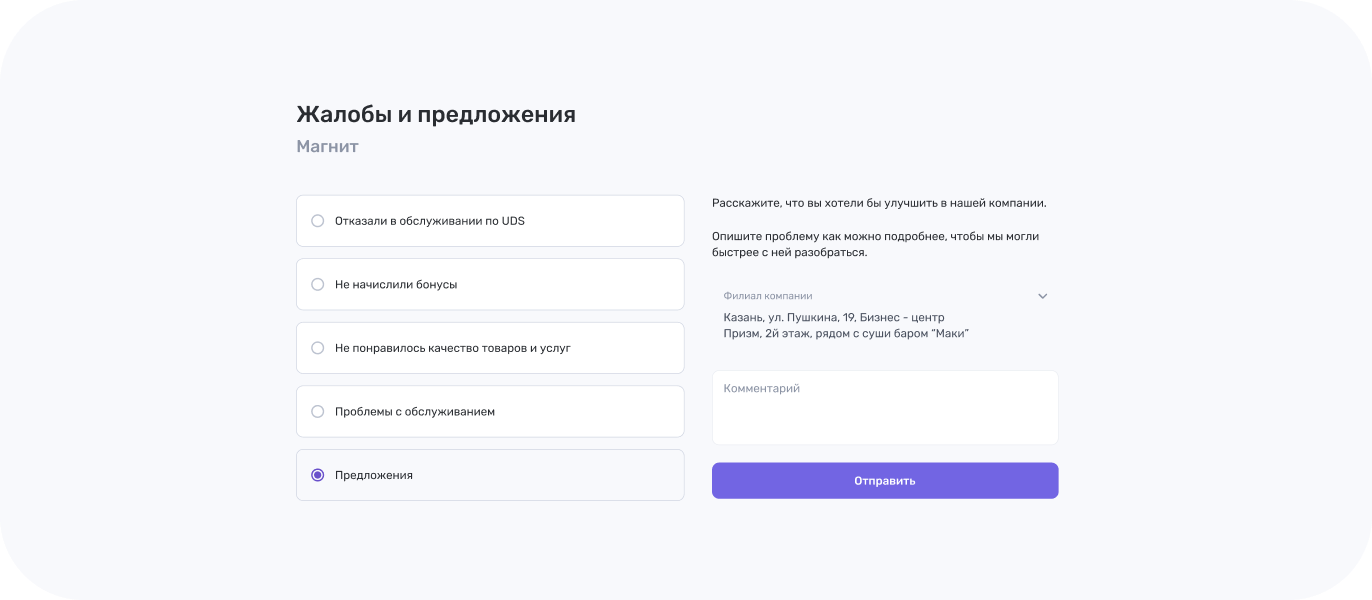
Task: Click the "Отказали в обслуживании по UDS" card
Action: click(490, 220)
